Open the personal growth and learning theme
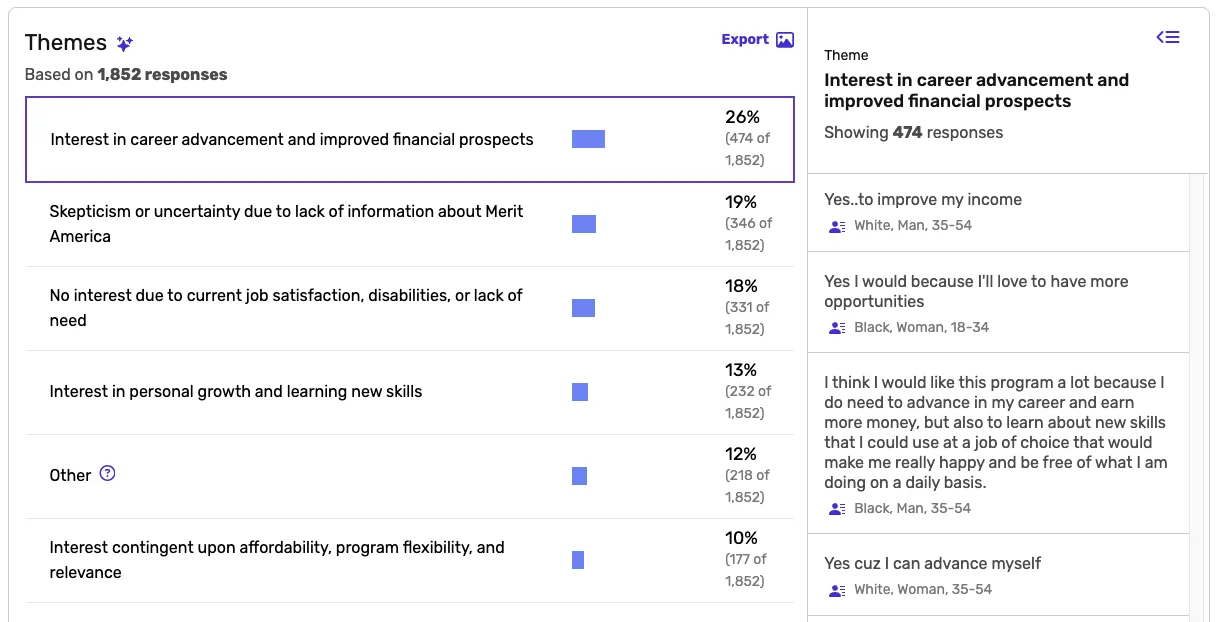Viewport: 1232px width, 622px height. click(x=236, y=392)
